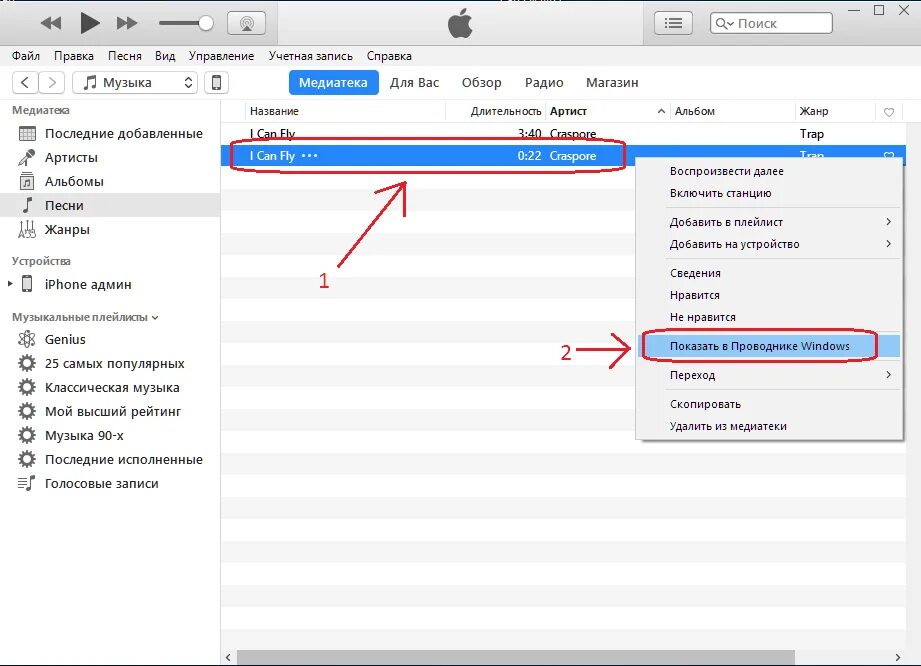Start playback with the Play button
This screenshot has width=921, height=666.
pyautogui.click(x=89, y=23)
